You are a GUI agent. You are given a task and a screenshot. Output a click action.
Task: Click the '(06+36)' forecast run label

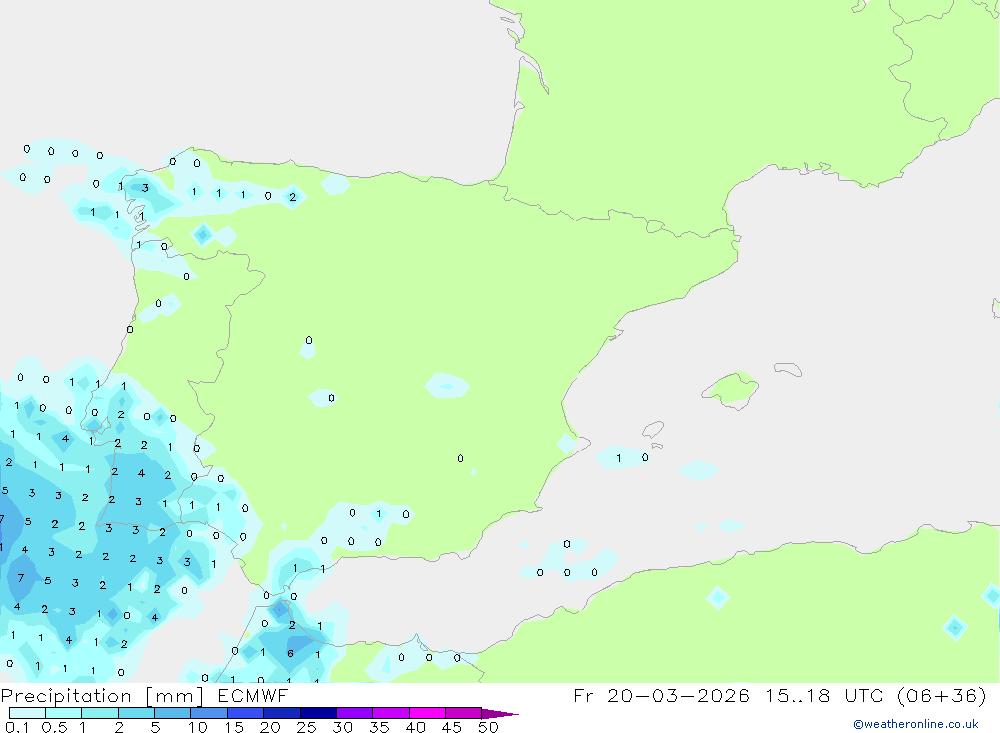(x=941, y=695)
